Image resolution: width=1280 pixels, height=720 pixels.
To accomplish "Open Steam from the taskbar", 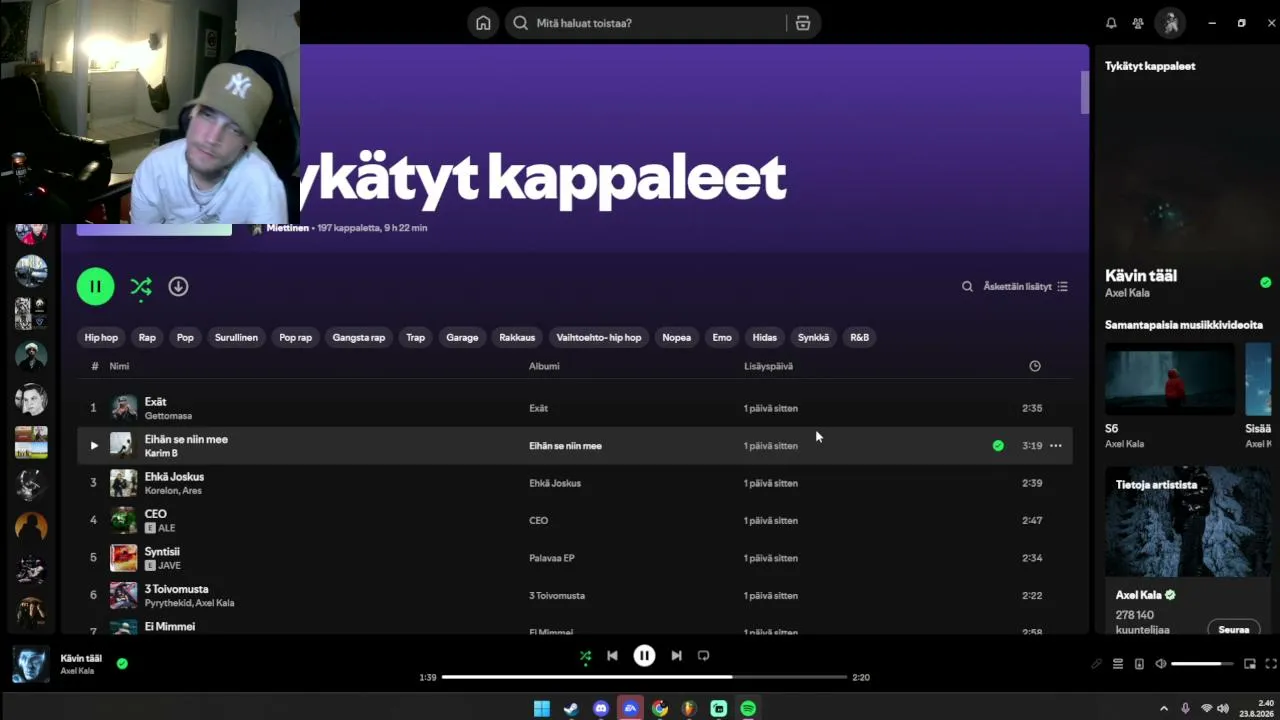I will click(x=571, y=709).
